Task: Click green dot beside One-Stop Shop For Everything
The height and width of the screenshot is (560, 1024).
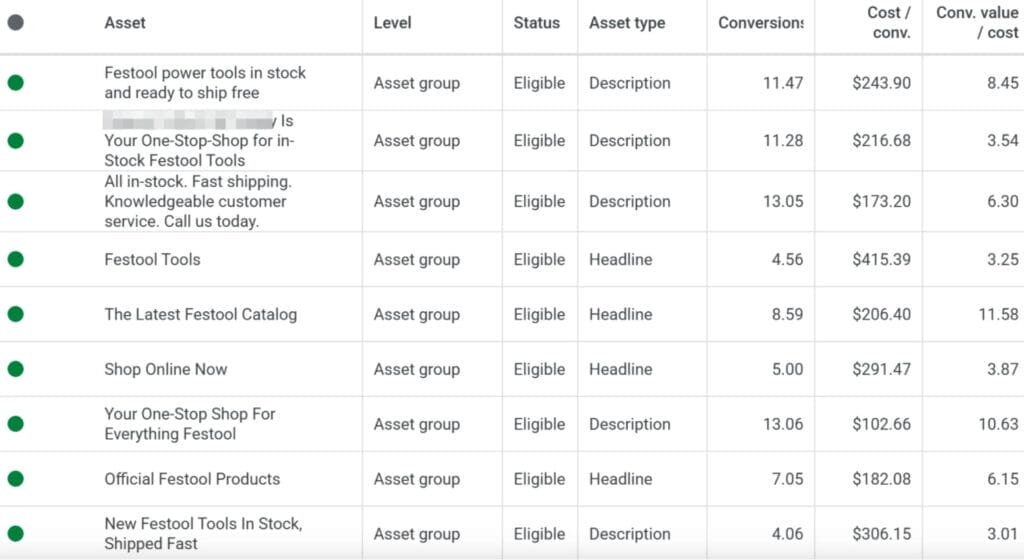Action: point(16,424)
